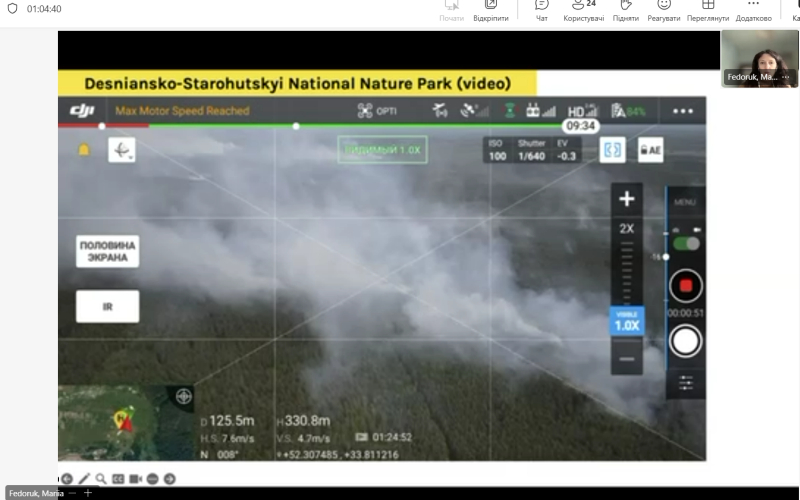Open the Чат (chat) panel

click(x=542, y=10)
